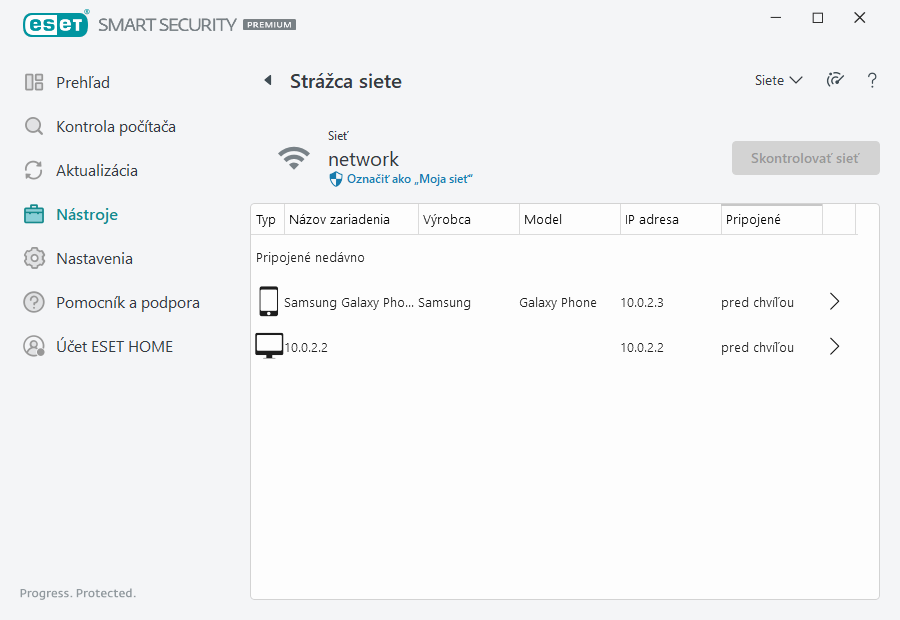Click the shield icon next to Označiť
This screenshot has width=900, height=620.
coord(336,178)
